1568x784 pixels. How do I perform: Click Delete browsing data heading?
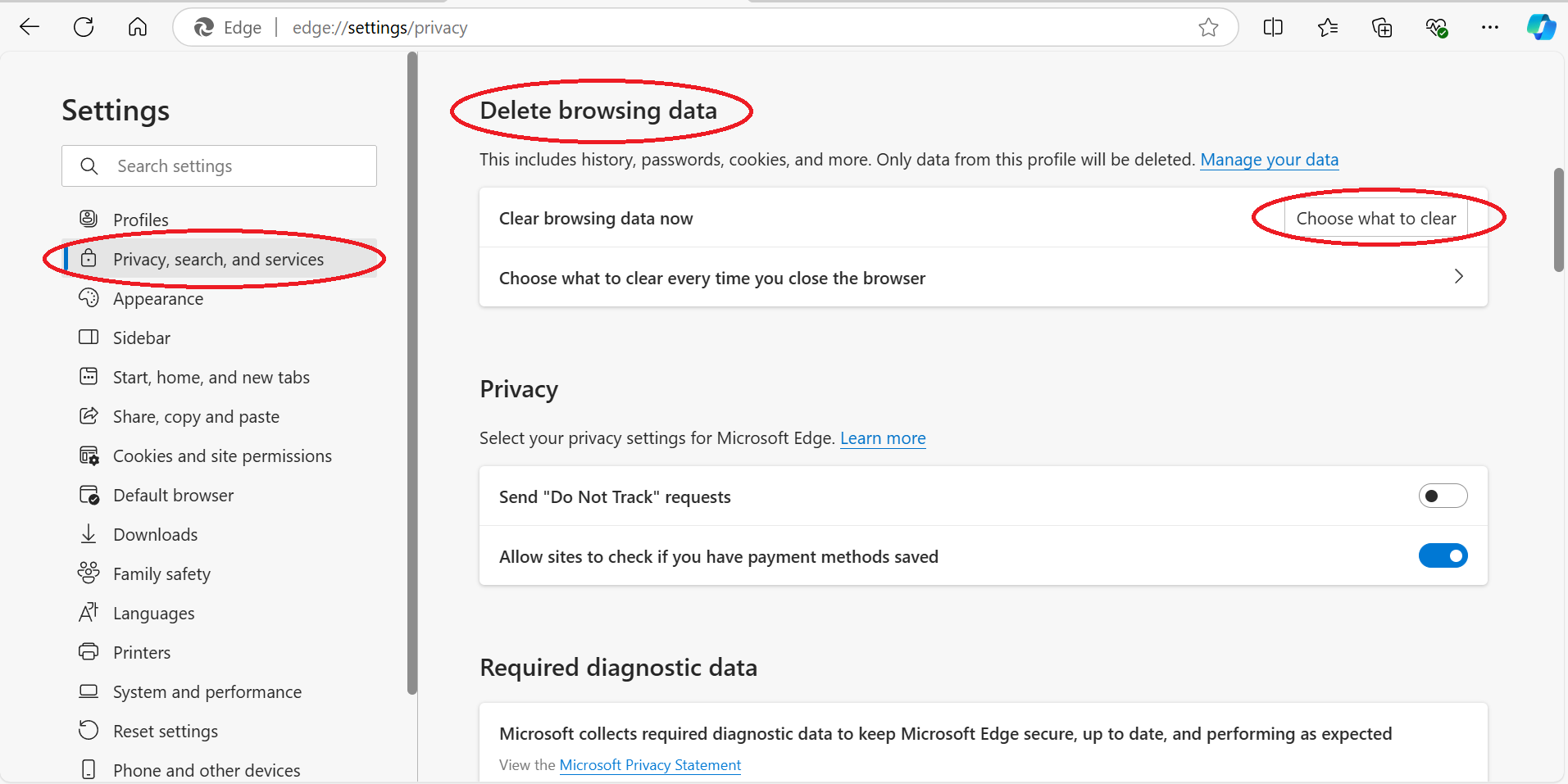[x=598, y=111]
